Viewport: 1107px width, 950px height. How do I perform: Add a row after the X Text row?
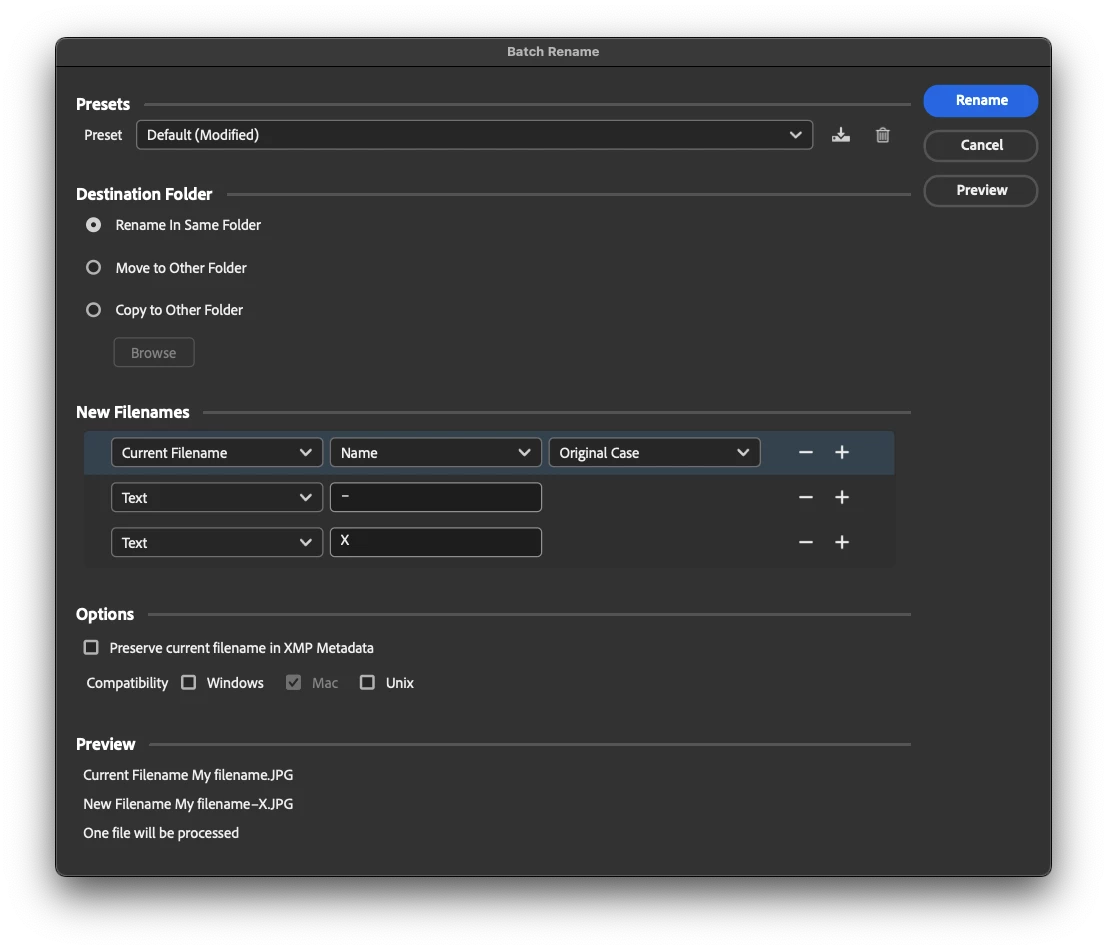(x=842, y=542)
